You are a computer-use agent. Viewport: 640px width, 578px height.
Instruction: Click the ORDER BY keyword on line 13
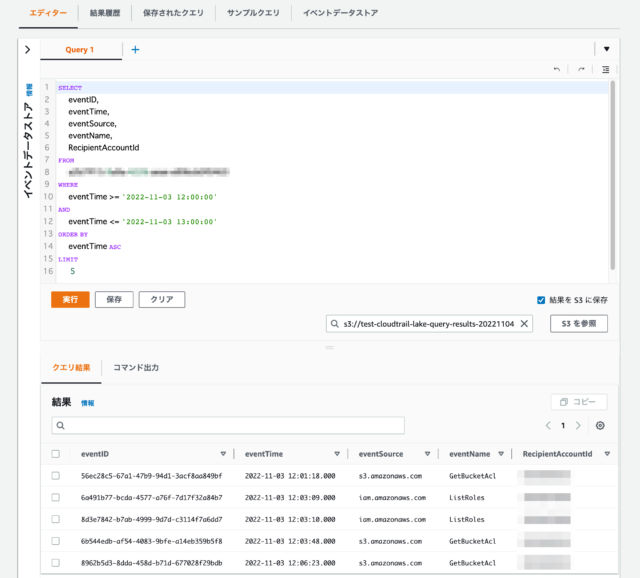point(73,234)
